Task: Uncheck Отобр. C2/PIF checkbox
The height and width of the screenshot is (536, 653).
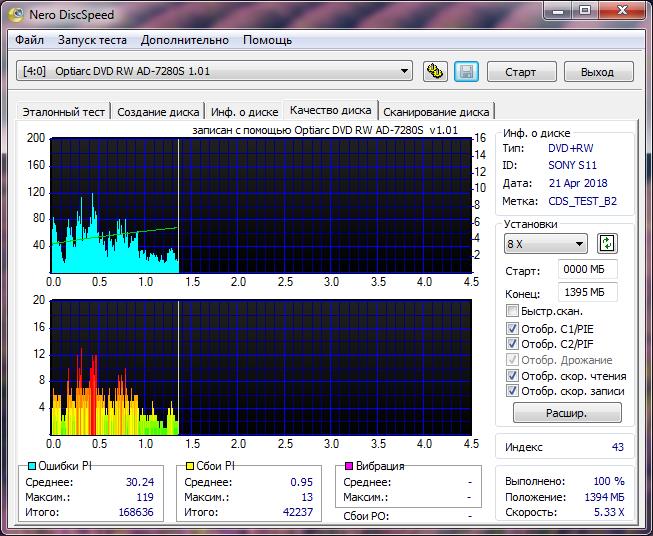Action: tap(513, 344)
